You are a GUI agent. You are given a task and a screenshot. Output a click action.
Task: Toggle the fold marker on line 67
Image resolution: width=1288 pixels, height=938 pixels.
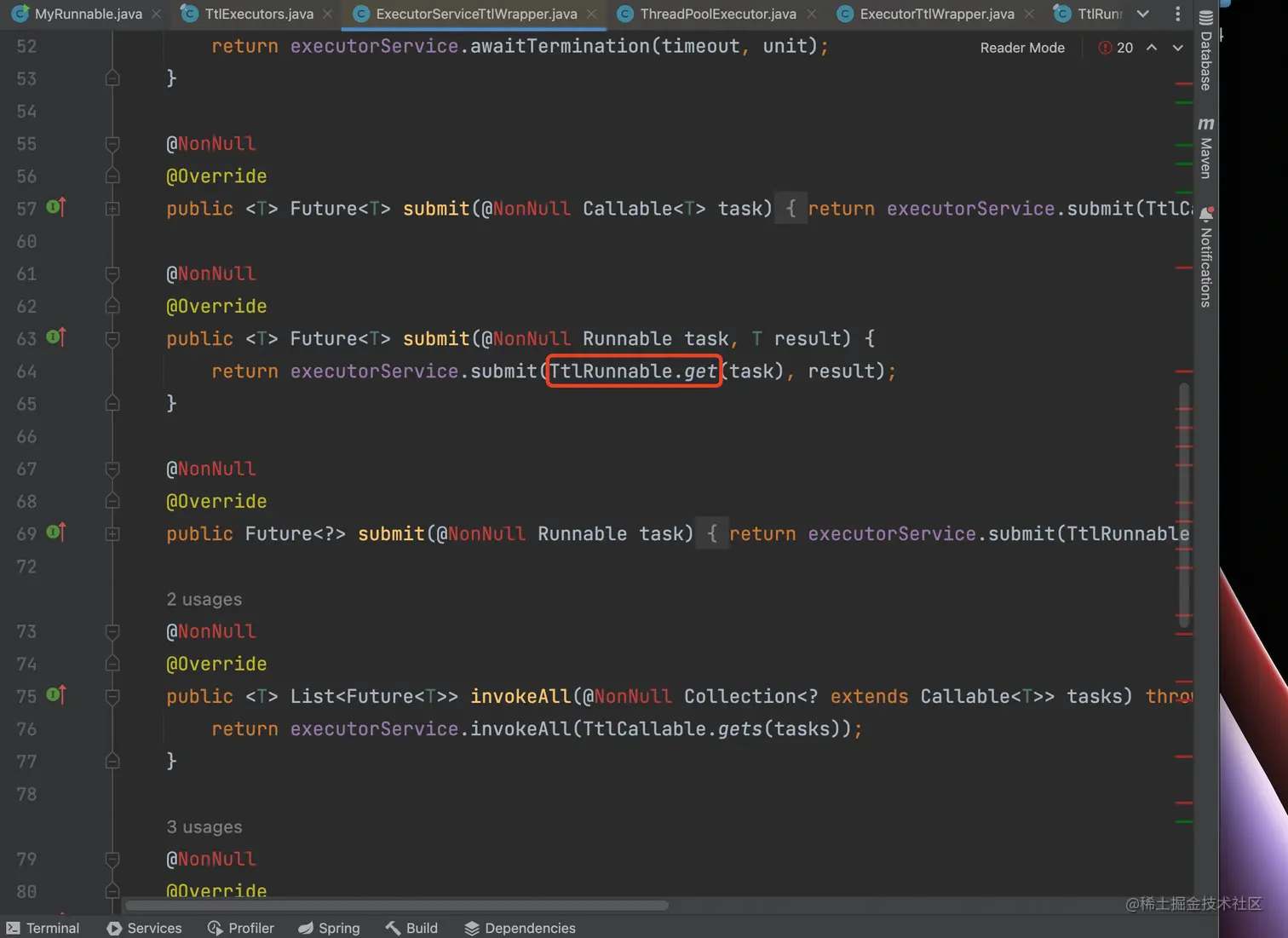pos(112,469)
